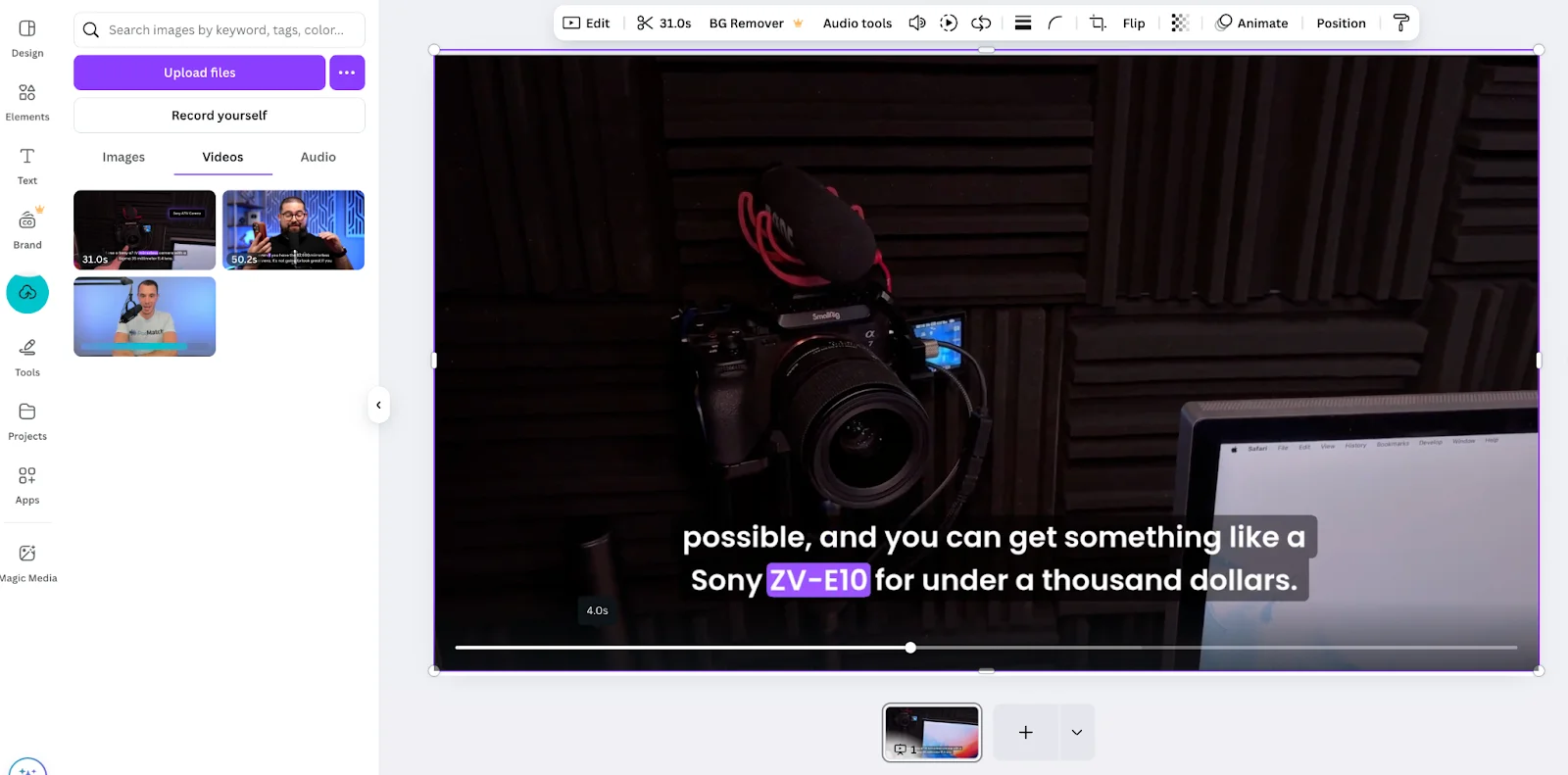
Task: Open corner rounding icon
Action: click(x=1054, y=23)
